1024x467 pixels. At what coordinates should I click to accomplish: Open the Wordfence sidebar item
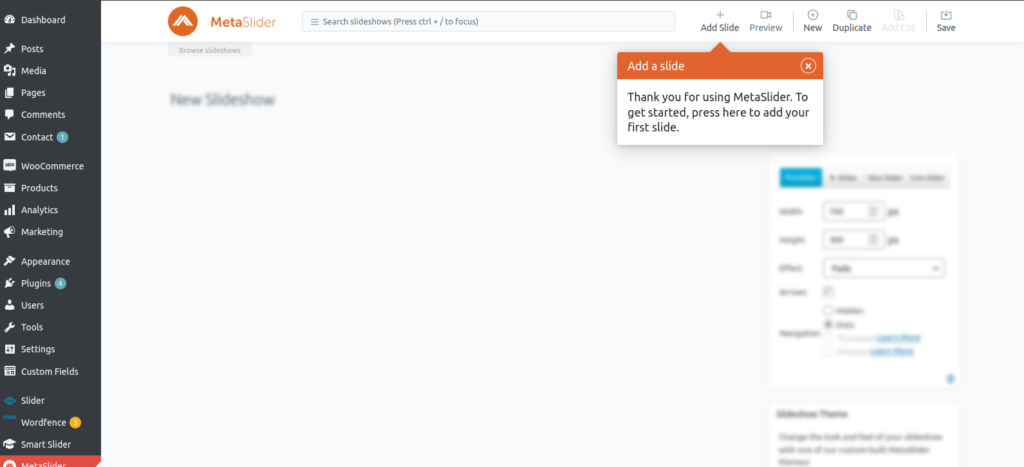pos(44,422)
